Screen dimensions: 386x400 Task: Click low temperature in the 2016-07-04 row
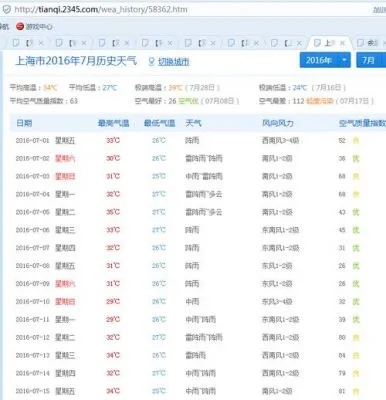[x=159, y=194]
